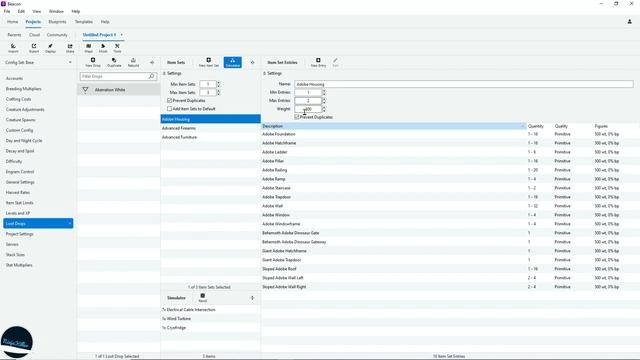Click the Edit entry pencil icon
The width and height of the screenshot is (640, 360).
[335, 62]
